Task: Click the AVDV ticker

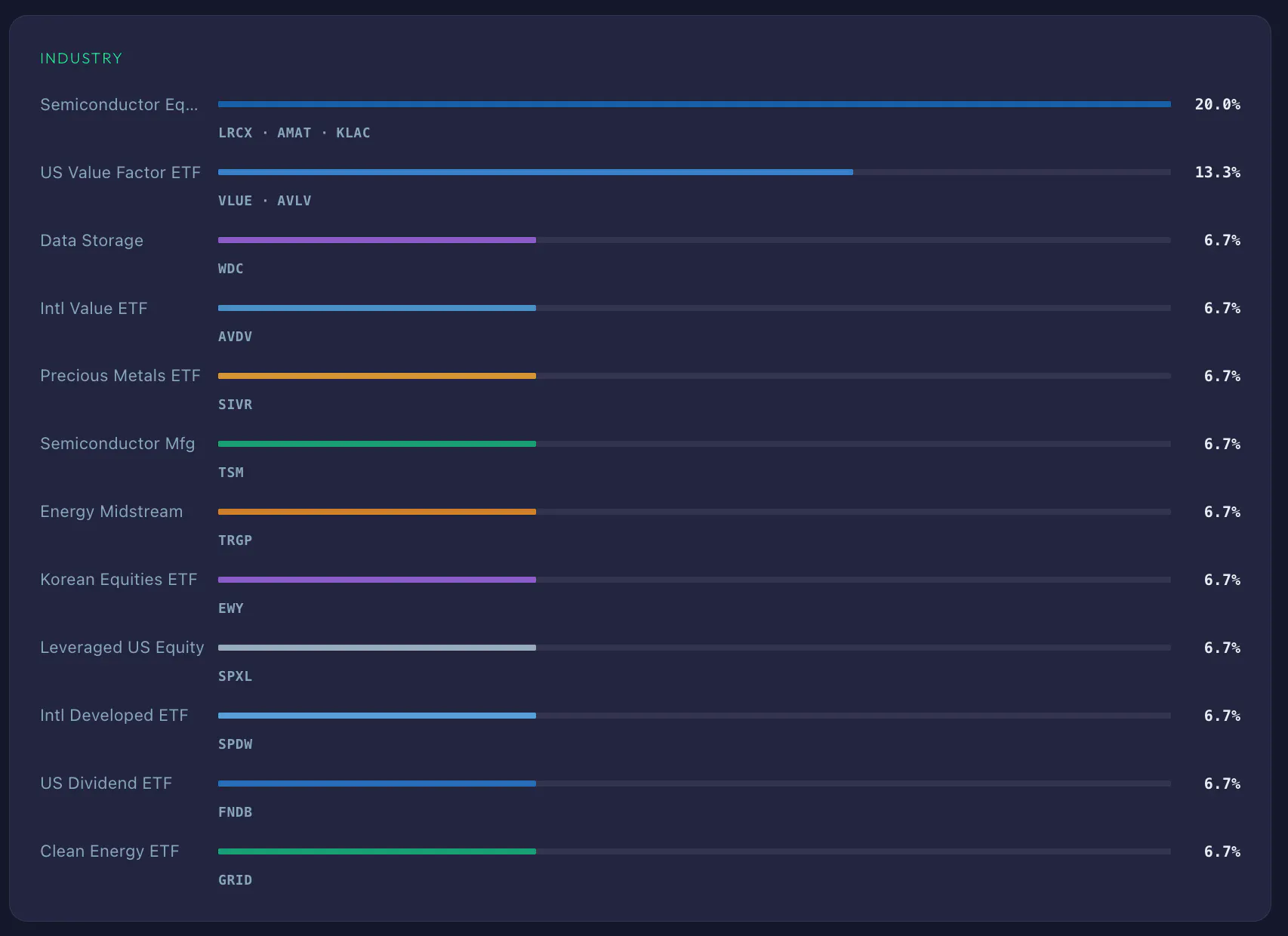Action: 236,337
